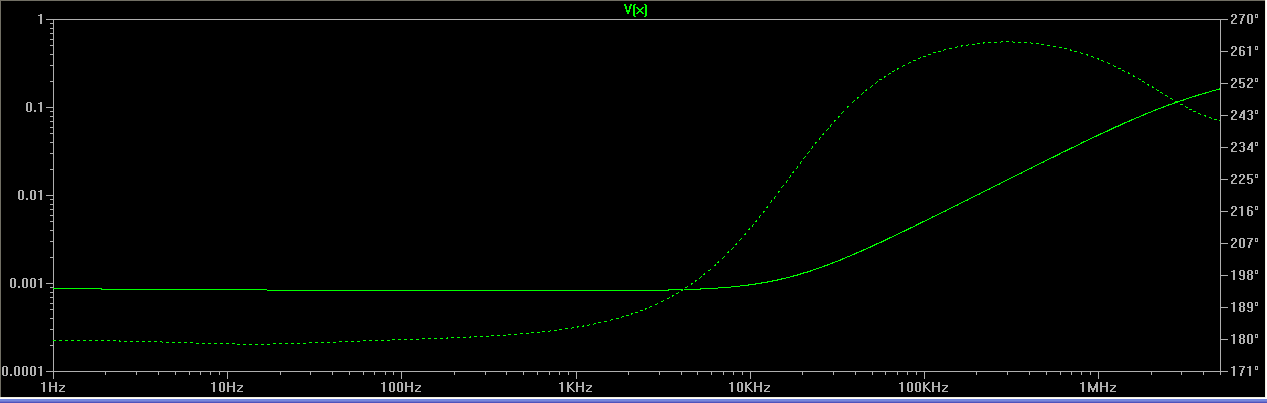Click the 100Hz frequency axis label
The height and width of the screenshot is (403, 1267).
pyautogui.click(x=401, y=386)
